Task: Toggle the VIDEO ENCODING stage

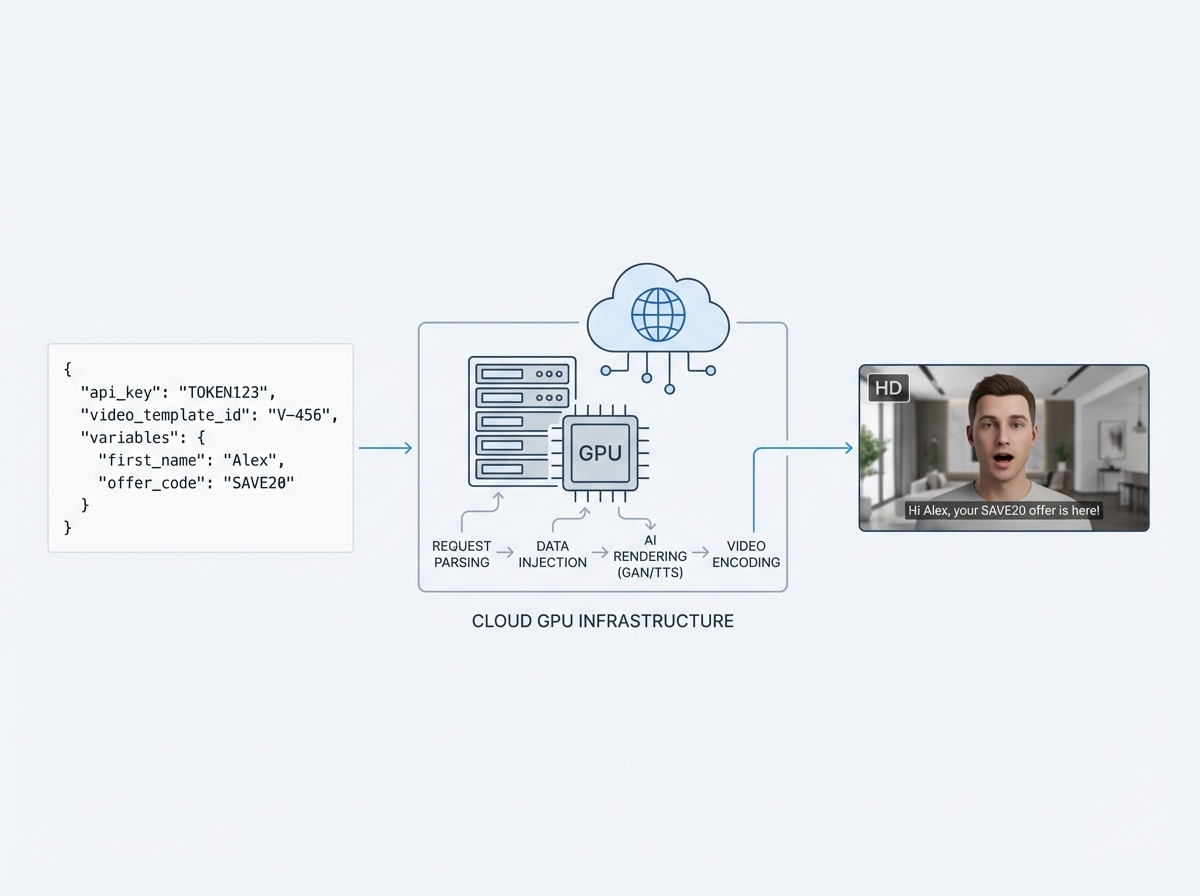Action: (745, 554)
